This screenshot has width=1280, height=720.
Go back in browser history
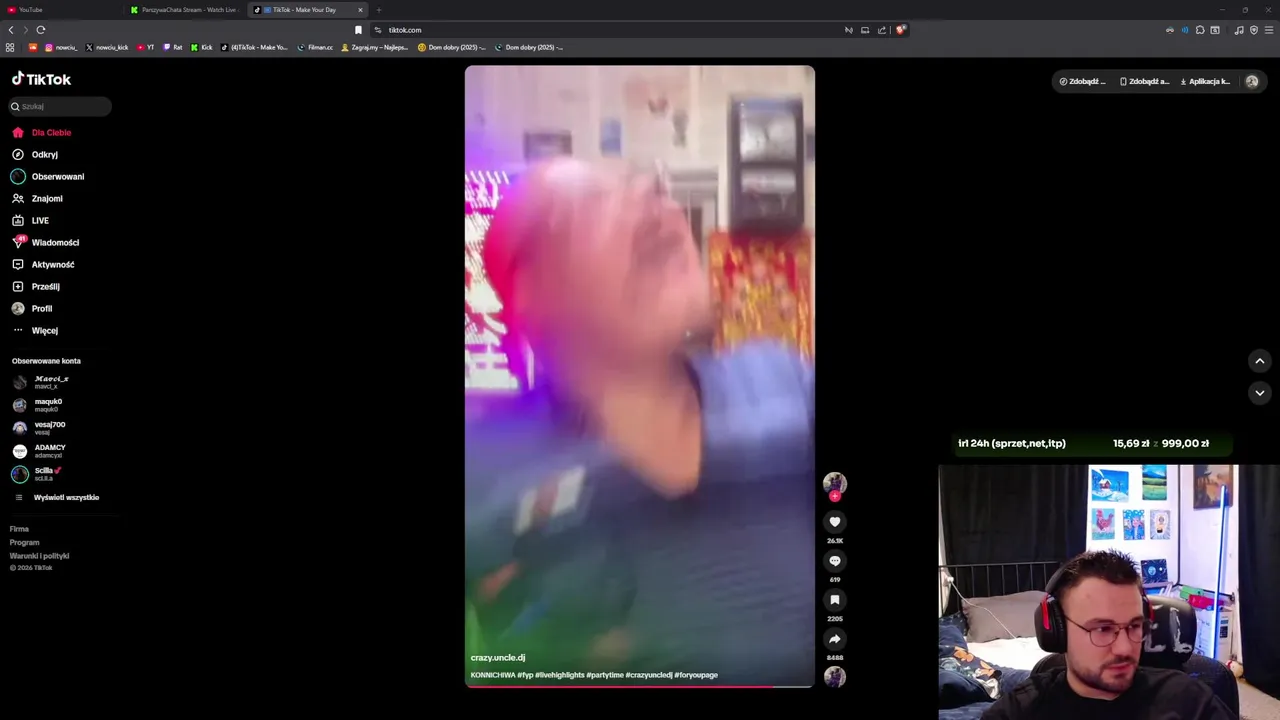(11, 30)
